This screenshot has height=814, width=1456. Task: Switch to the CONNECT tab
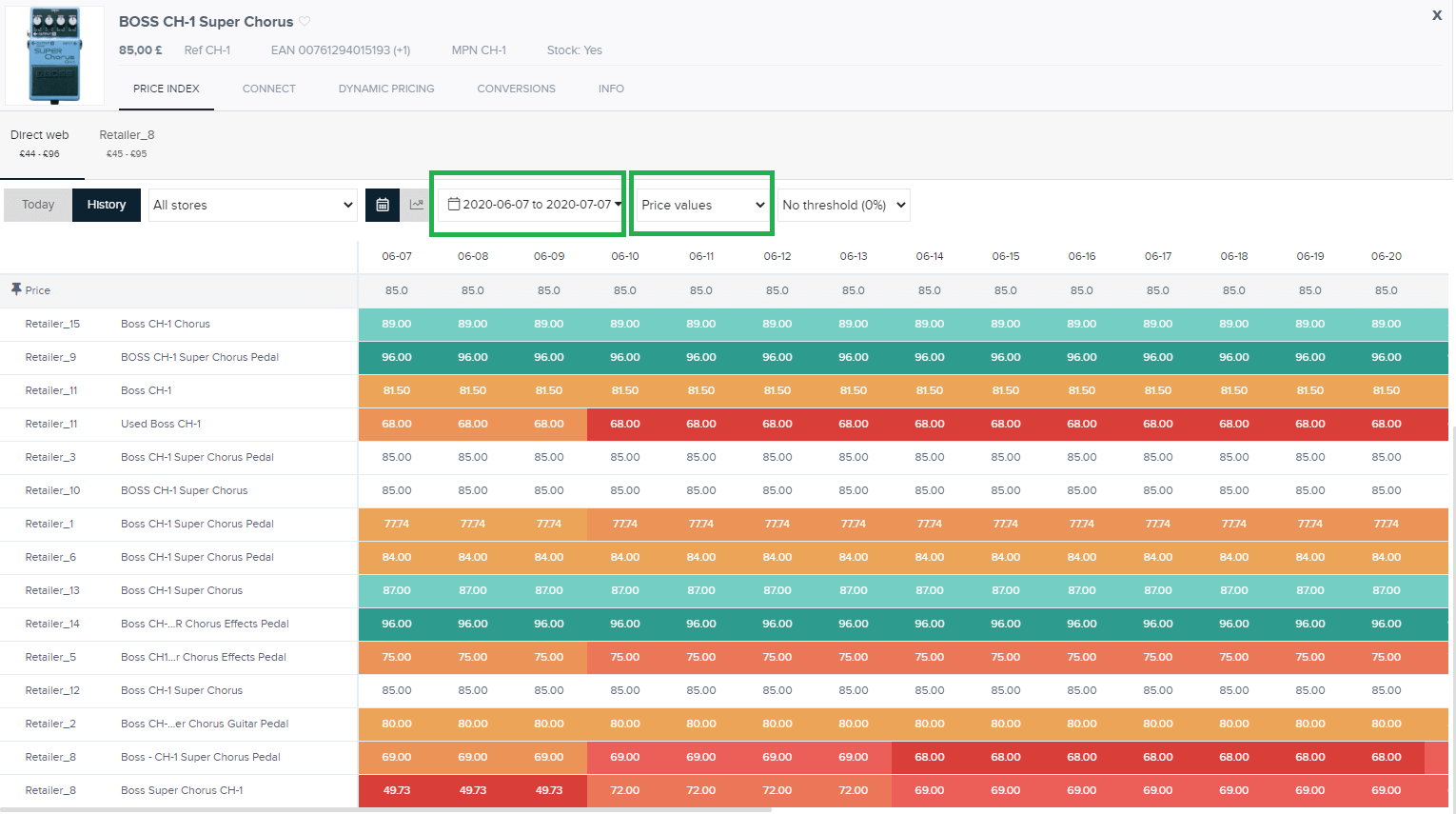tap(269, 89)
